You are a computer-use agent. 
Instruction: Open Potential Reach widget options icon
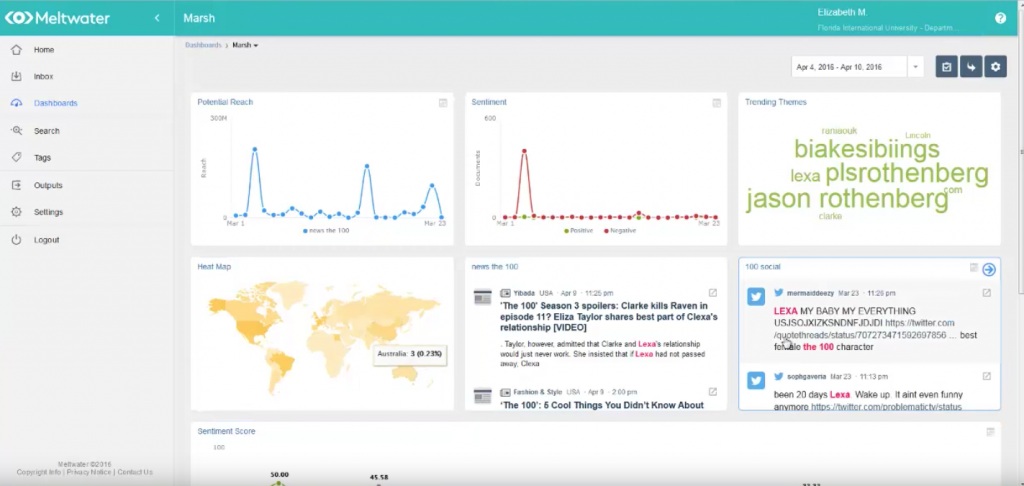[443, 103]
